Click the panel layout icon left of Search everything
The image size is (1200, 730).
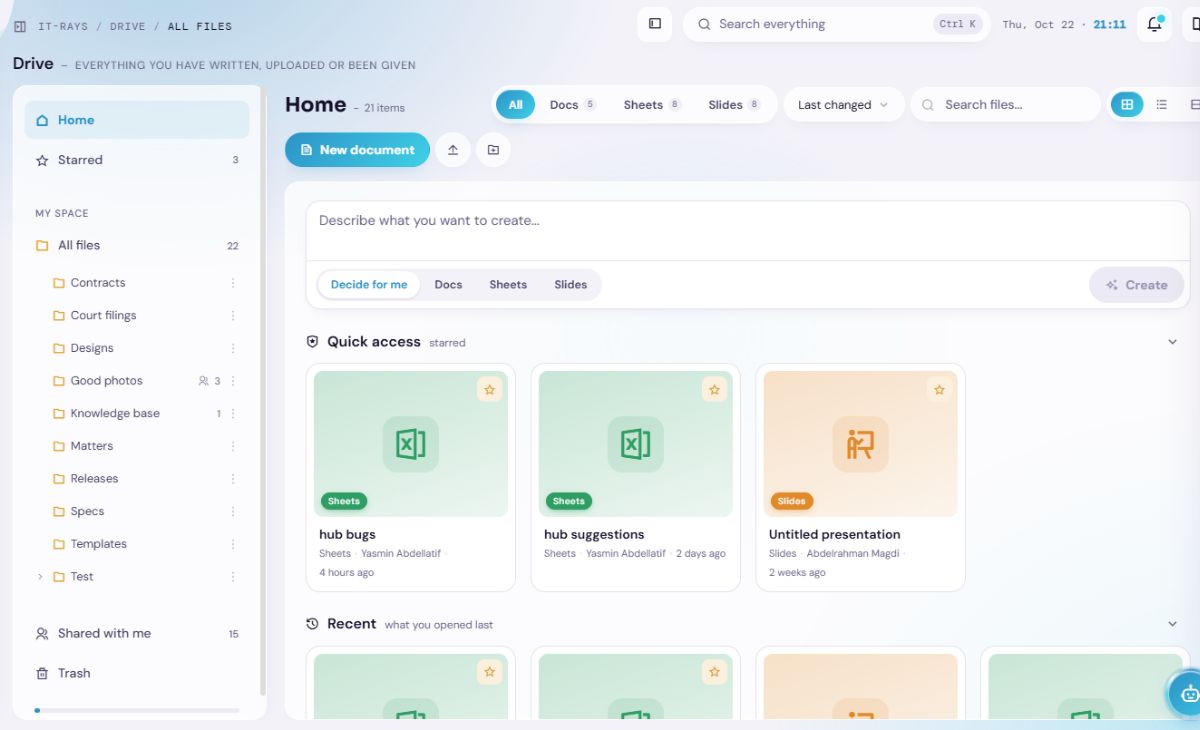pyautogui.click(x=655, y=24)
